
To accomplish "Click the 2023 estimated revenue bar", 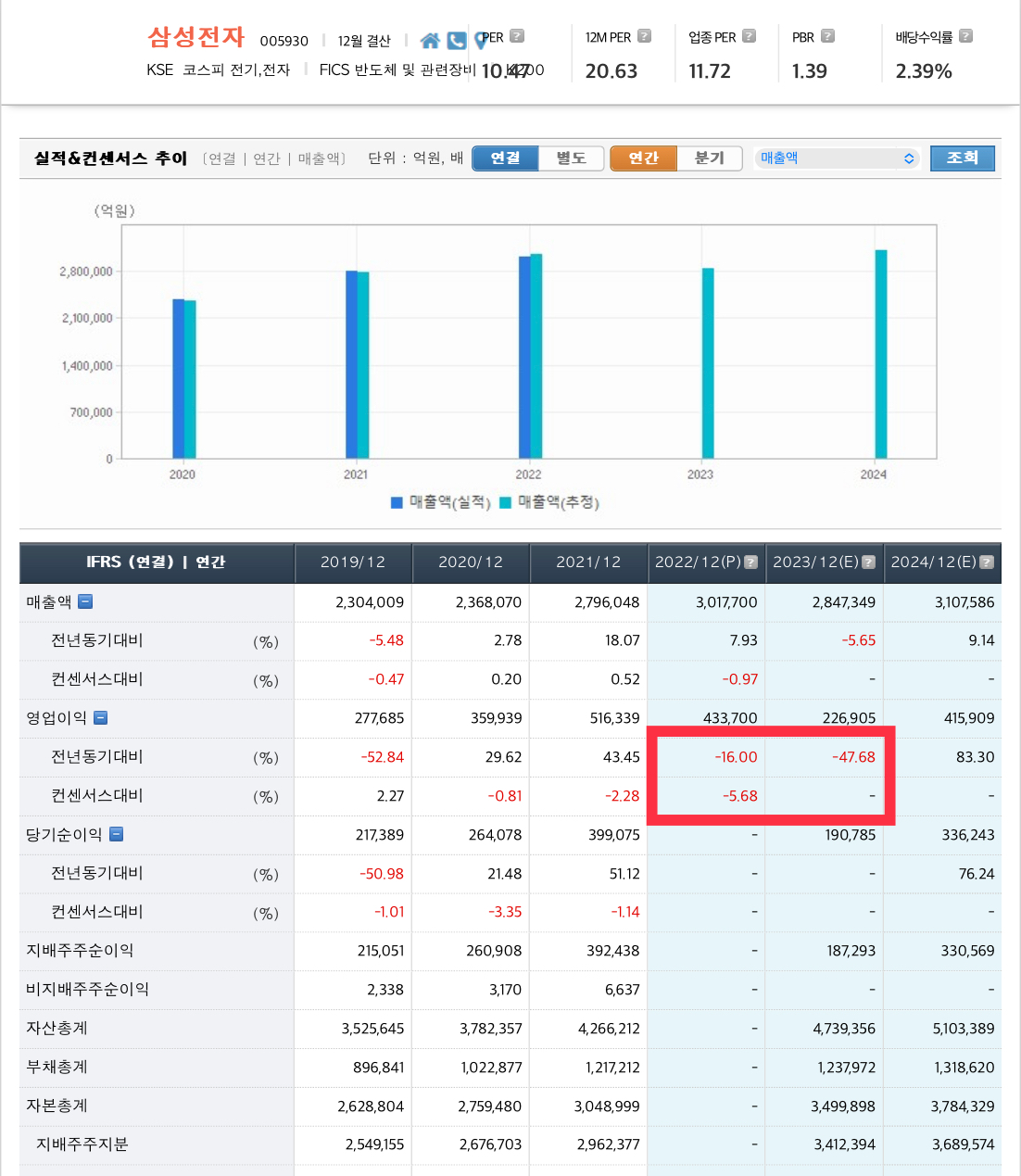I will tap(708, 363).
